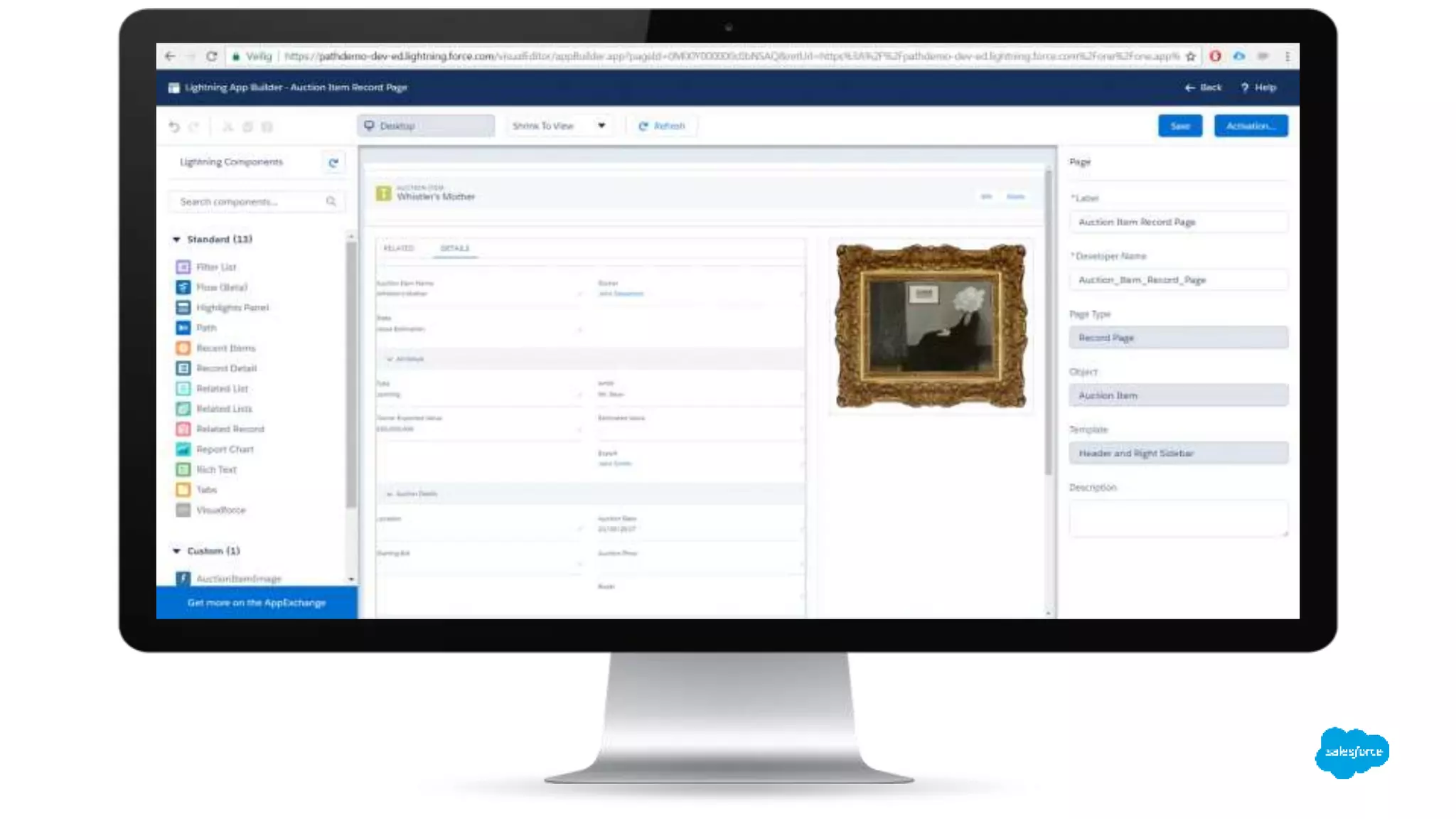Screen dimensions: 1456x819
Task: Click the Label input field
Action: pyautogui.click(x=1178, y=223)
